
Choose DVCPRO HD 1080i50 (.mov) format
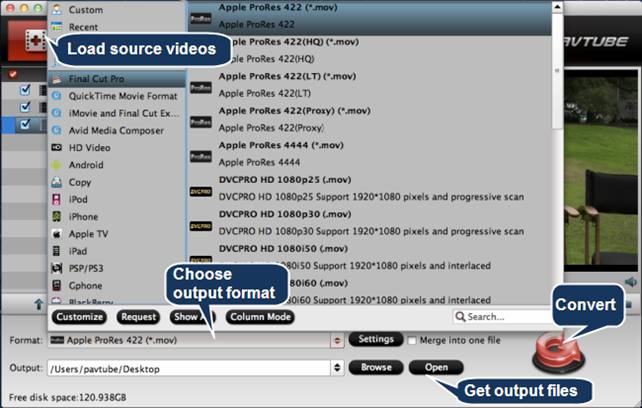[370, 257]
